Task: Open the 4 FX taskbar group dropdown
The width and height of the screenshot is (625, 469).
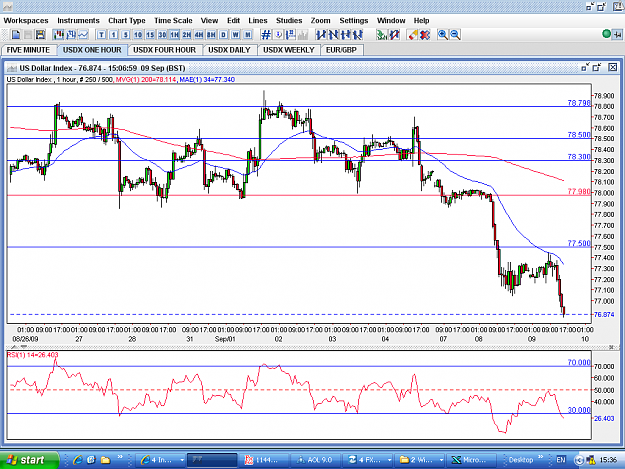Action: [x=389, y=460]
